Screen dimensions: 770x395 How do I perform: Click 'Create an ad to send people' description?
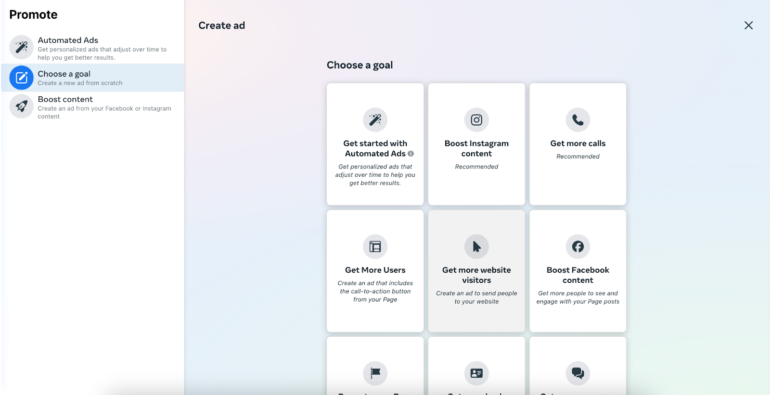[476, 297]
